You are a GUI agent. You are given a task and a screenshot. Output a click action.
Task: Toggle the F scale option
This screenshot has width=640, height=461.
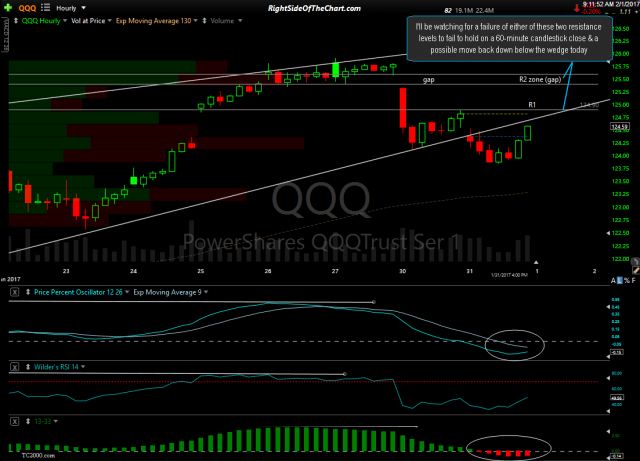[633, 281]
